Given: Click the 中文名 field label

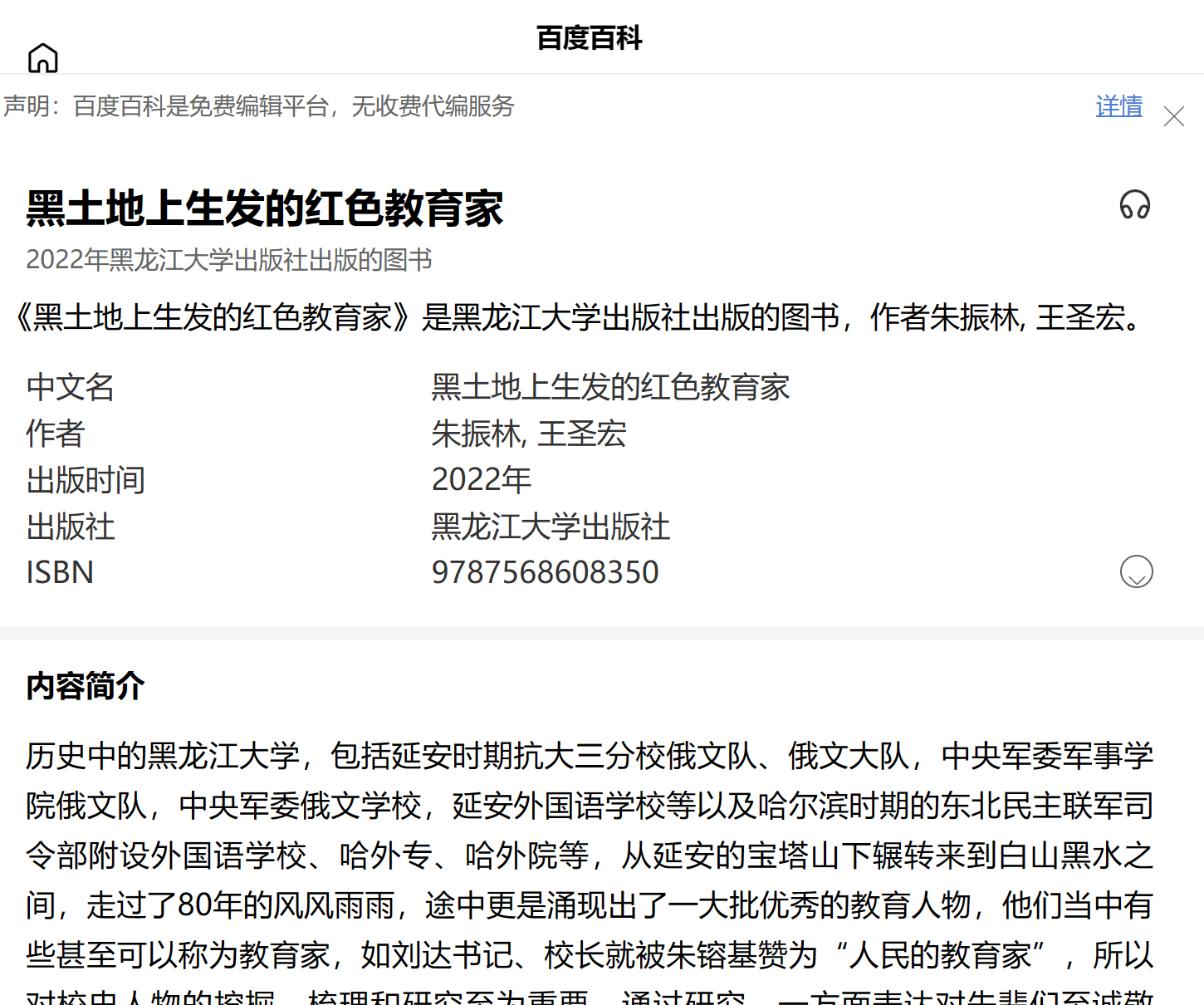Looking at the screenshot, I should coord(71,387).
